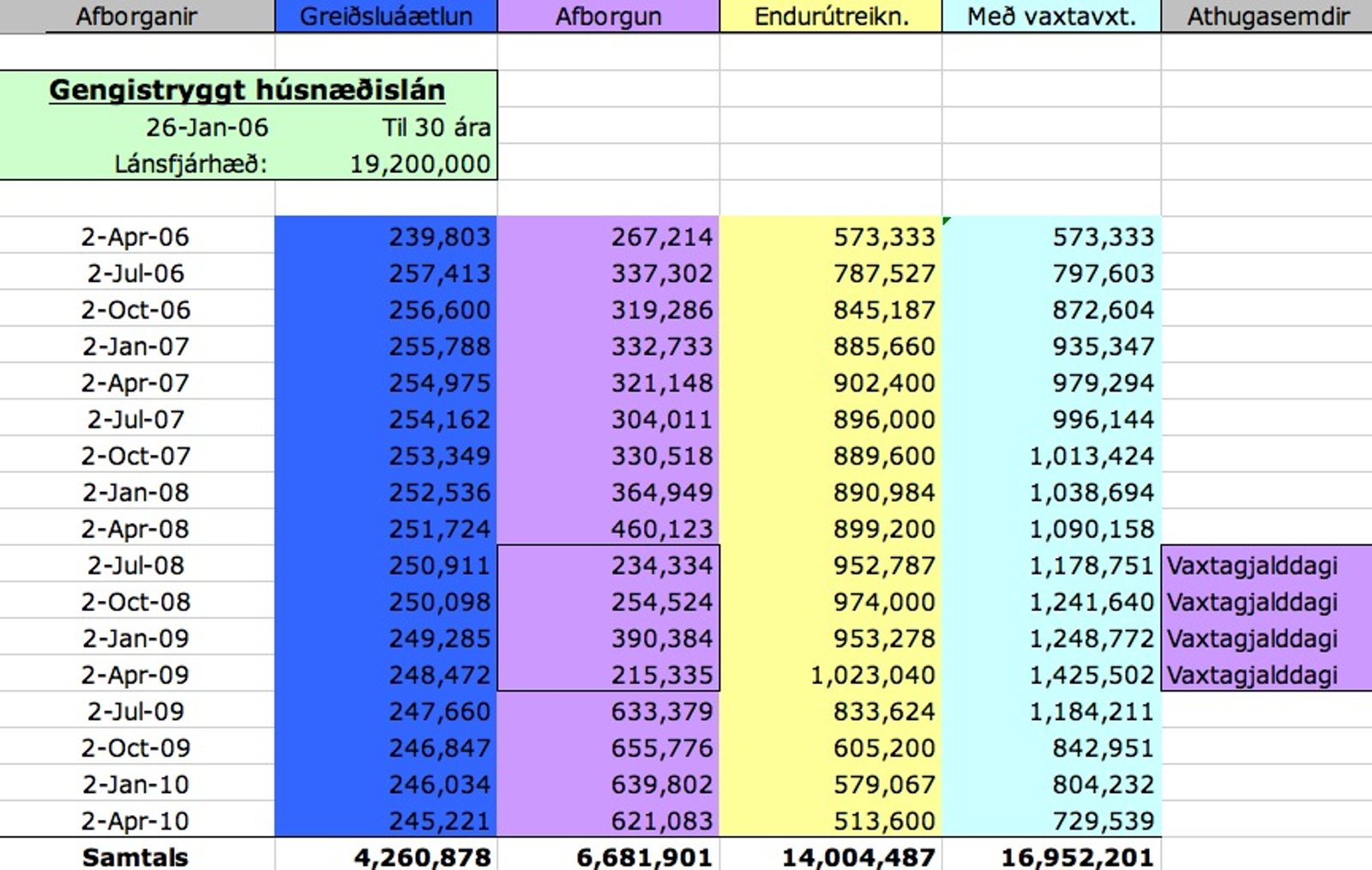Click cell with value 605,200

click(831, 747)
